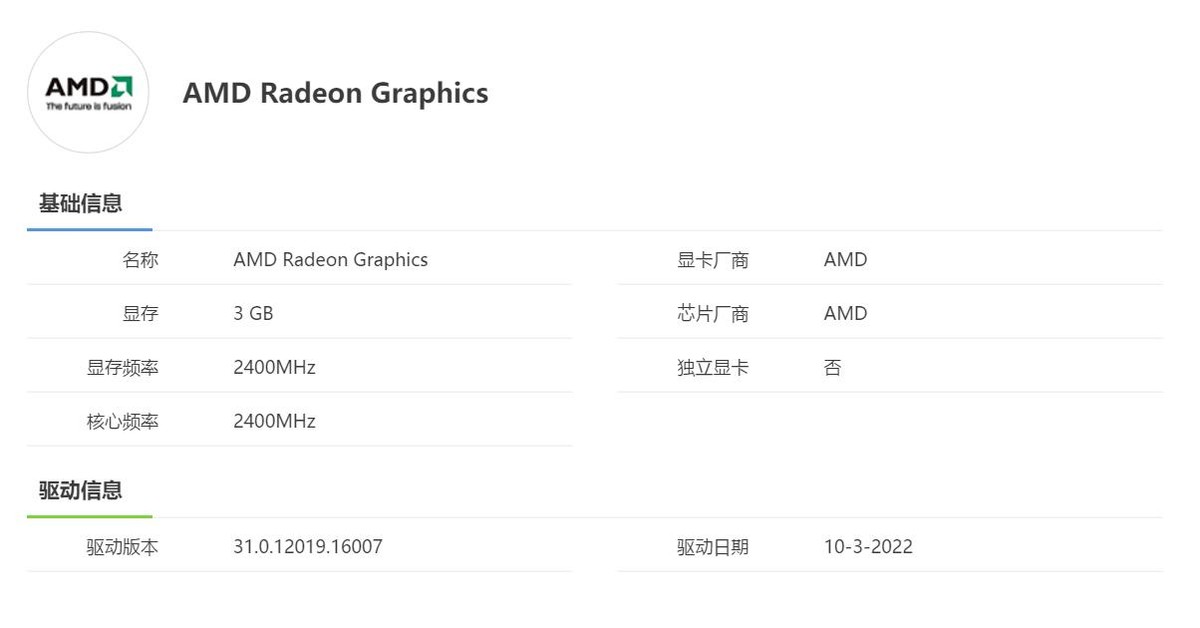Viewport: 1200px width, 628px height.
Task: Click the 名称 field label
Action: (x=140, y=260)
